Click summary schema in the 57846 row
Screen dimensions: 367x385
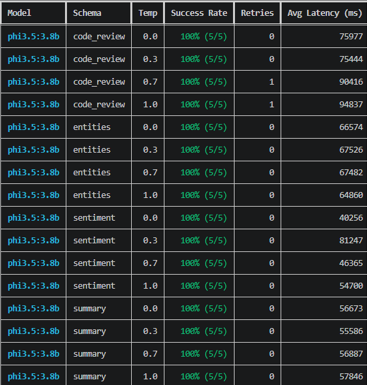pyautogui.click(x=89, y=377)
